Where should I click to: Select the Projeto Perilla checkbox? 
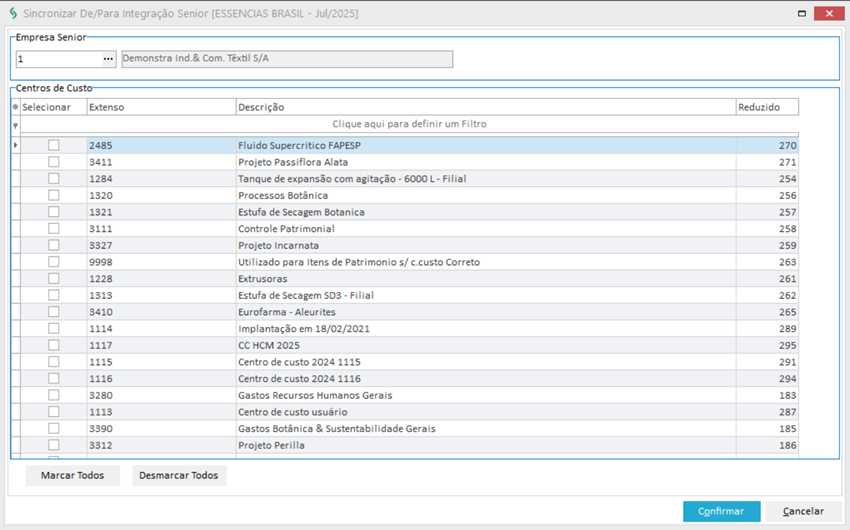(x=54, y=445)
